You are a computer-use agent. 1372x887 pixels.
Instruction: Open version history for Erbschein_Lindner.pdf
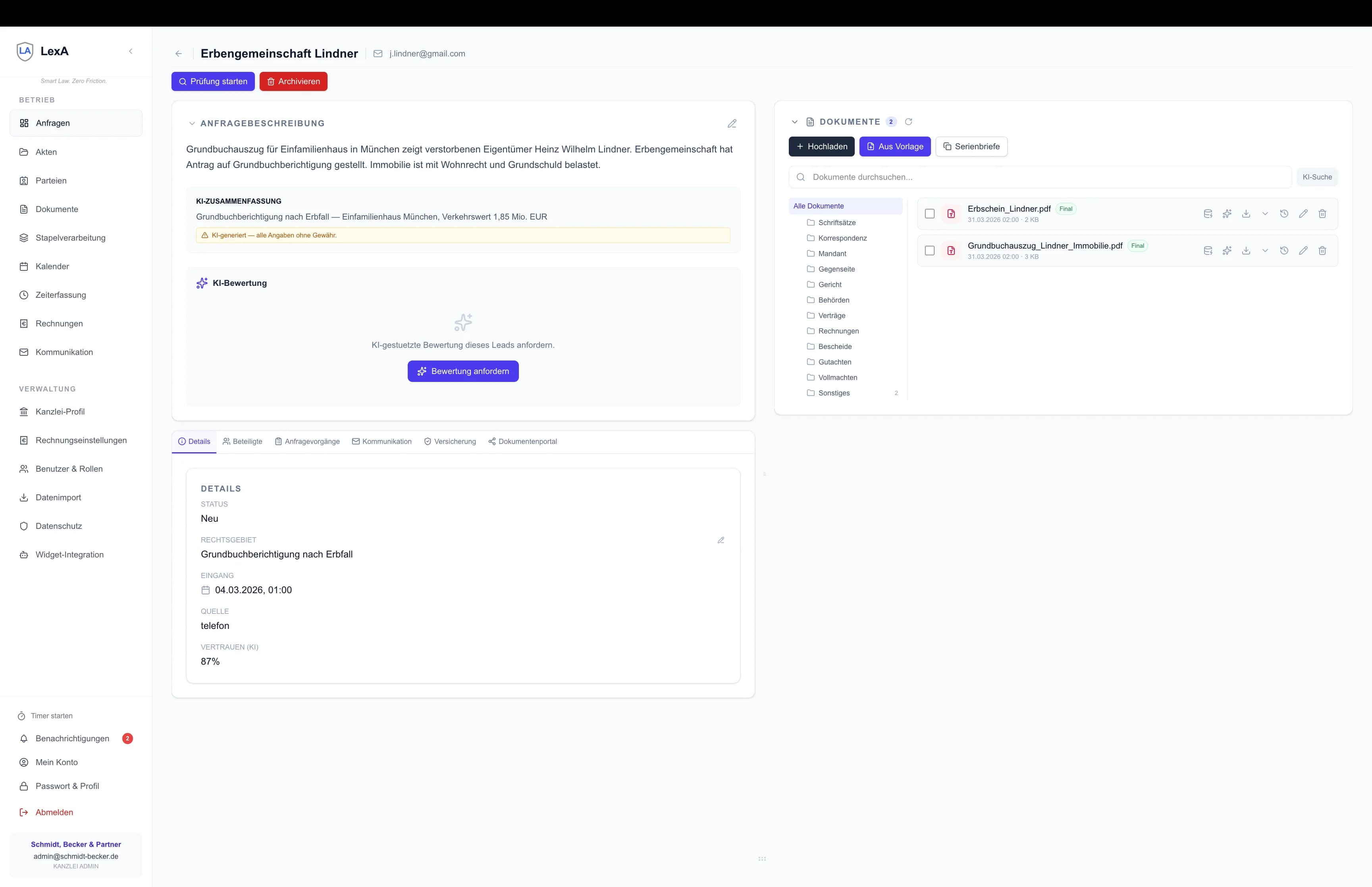click(1284, 214)
